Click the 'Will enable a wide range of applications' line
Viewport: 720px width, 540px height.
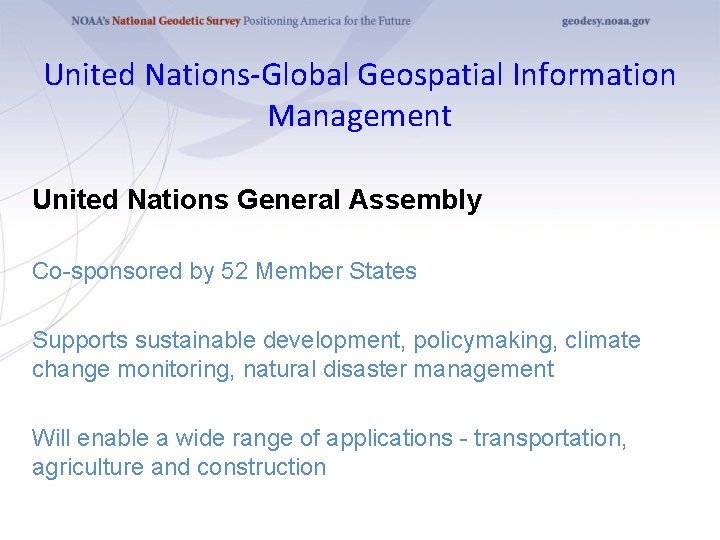pyautogui.click(x=329, y=439)
